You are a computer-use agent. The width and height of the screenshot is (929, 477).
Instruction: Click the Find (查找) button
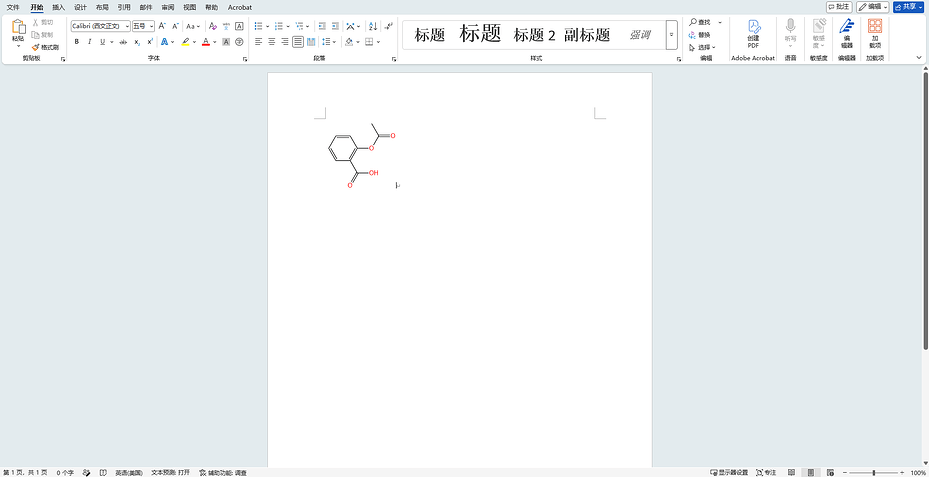coord(700,23)
